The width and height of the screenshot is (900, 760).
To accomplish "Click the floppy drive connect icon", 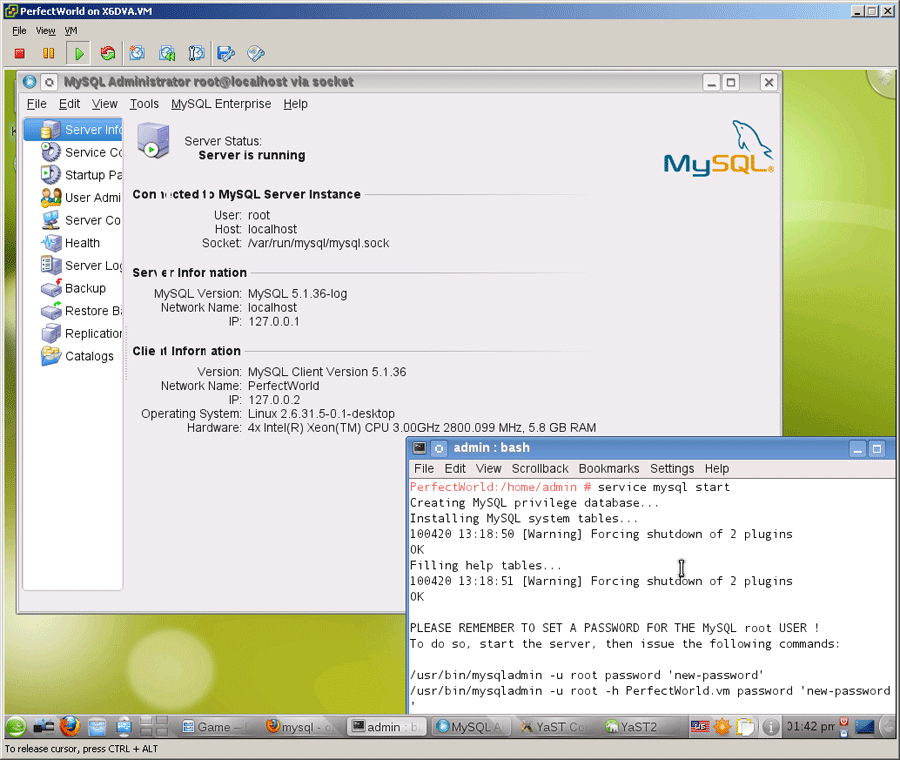I will tap(226, 53).
